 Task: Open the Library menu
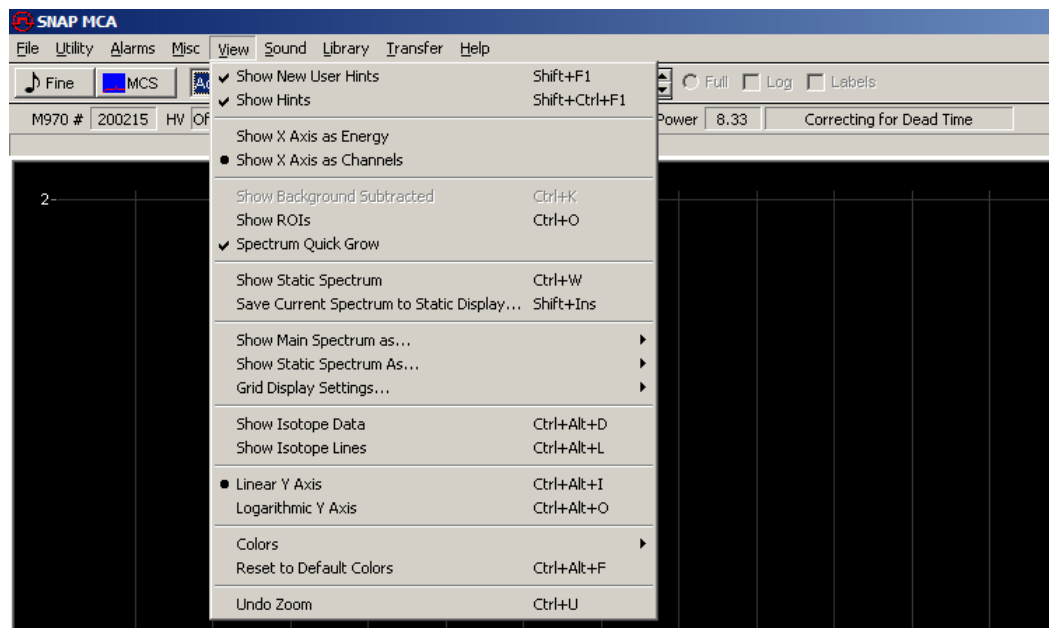click(346, 49)
